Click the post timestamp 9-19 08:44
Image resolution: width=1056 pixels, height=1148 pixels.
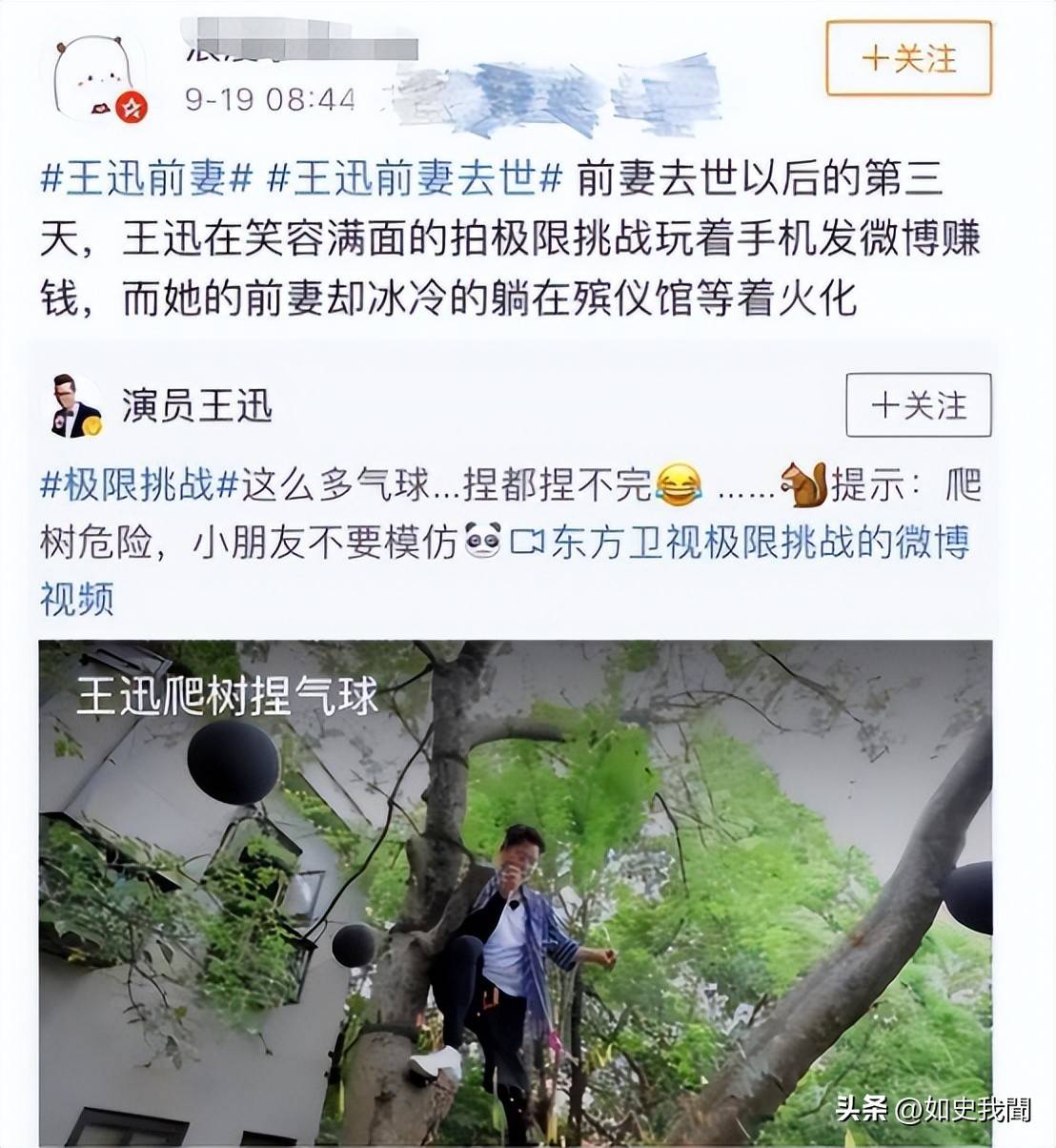(270, 99)
